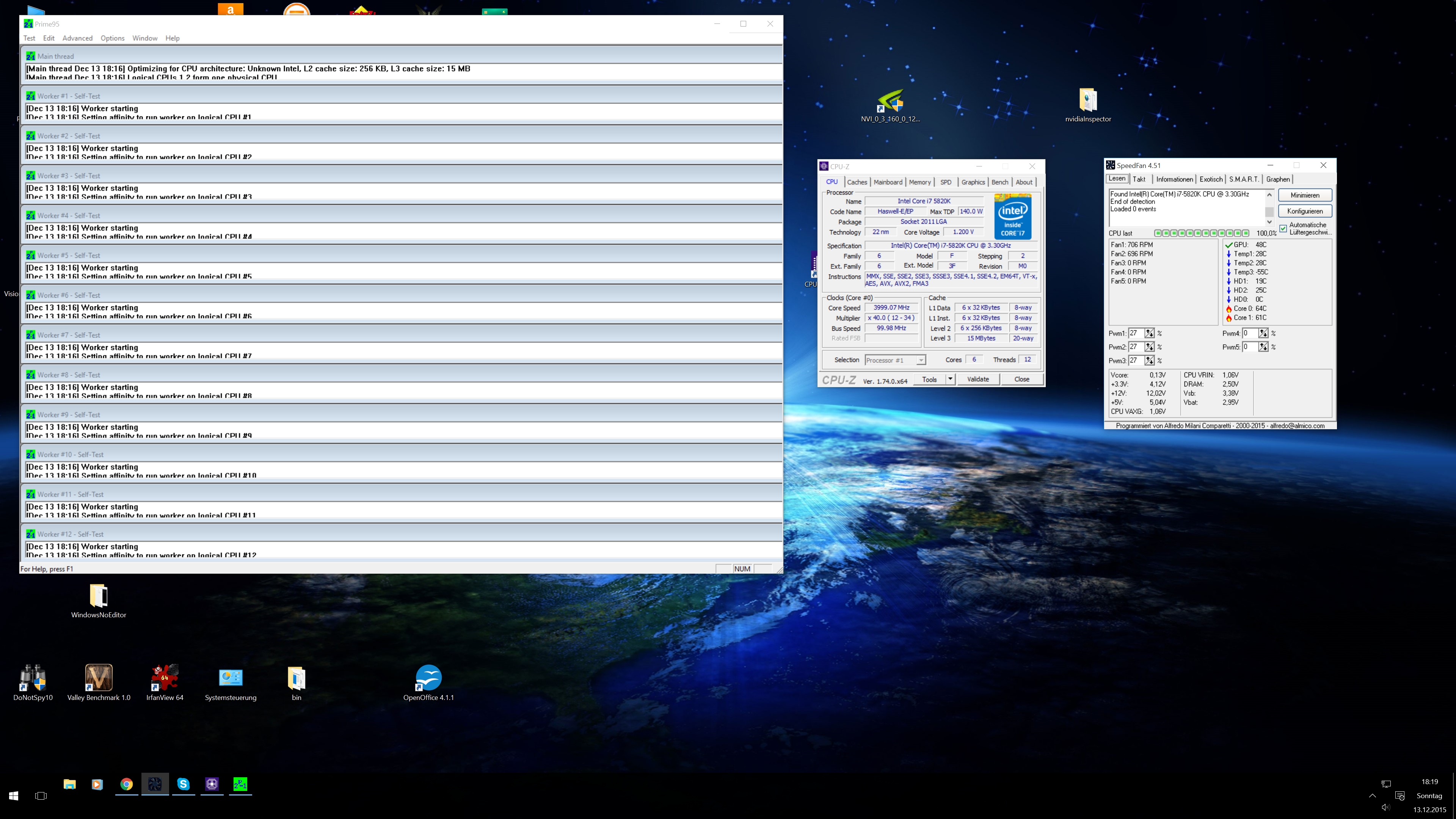Click the Pwm1 spinner arrows
Viewport: 1456px width, 819px height.
pyautogui.click(x=1149, y=334)
